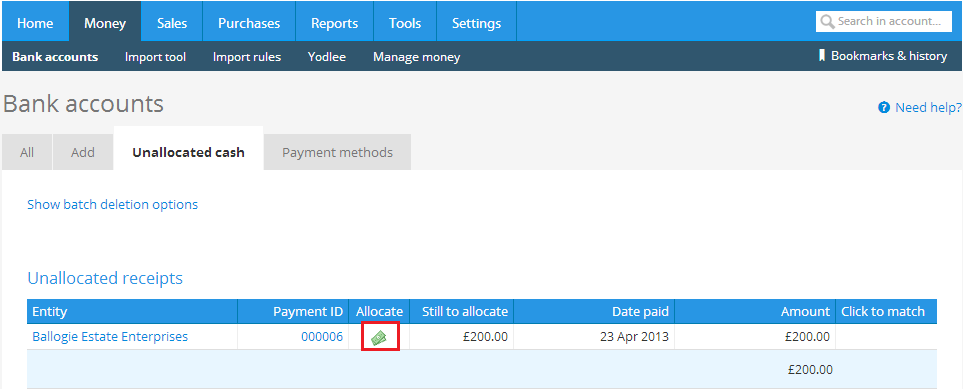Image resolution: width=963 pixels, height=389 pixels.
Task: Click the Need help question mark icon
Action: point(884,108)
